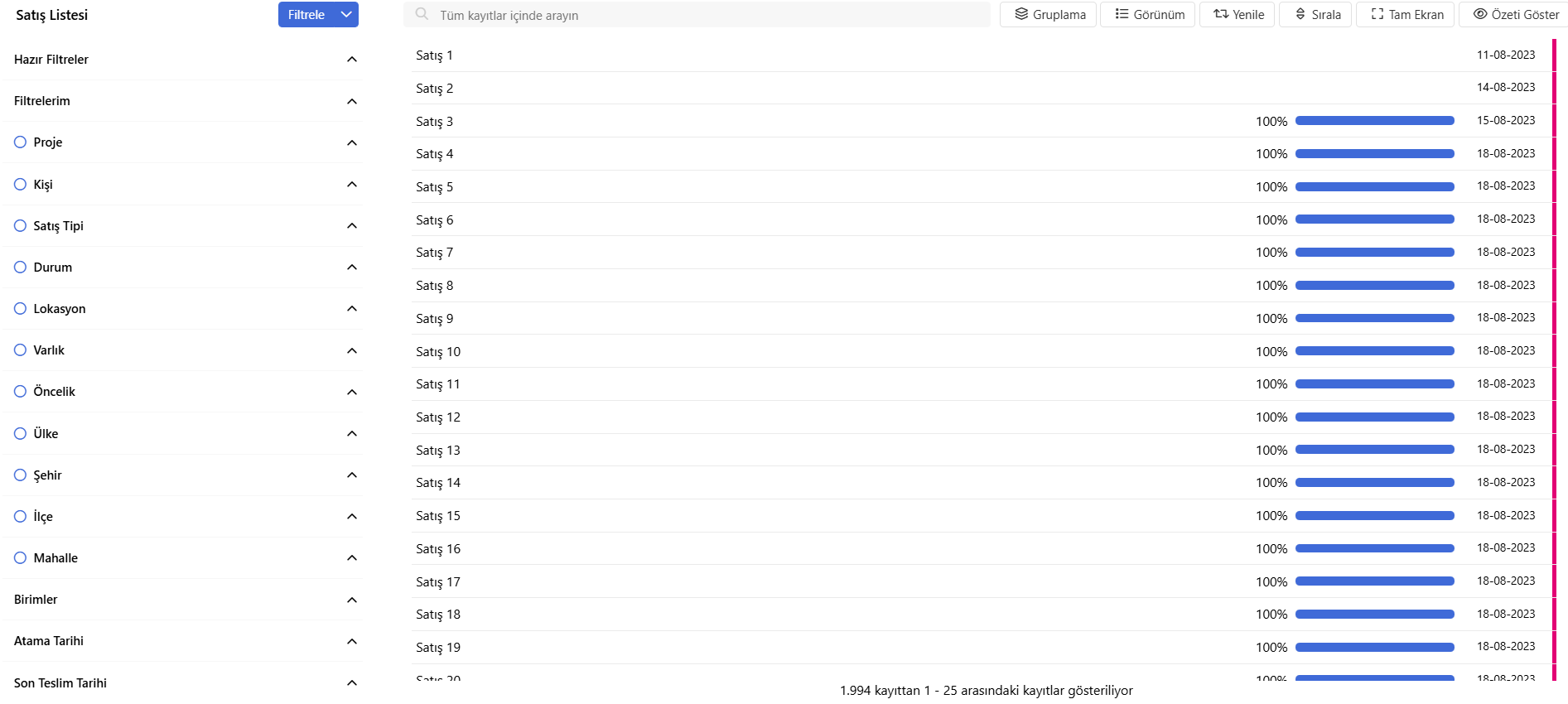This screenshot has height=704, width=1568.
Task: Click the magnifier search icon
Action: tap(422, 14)
